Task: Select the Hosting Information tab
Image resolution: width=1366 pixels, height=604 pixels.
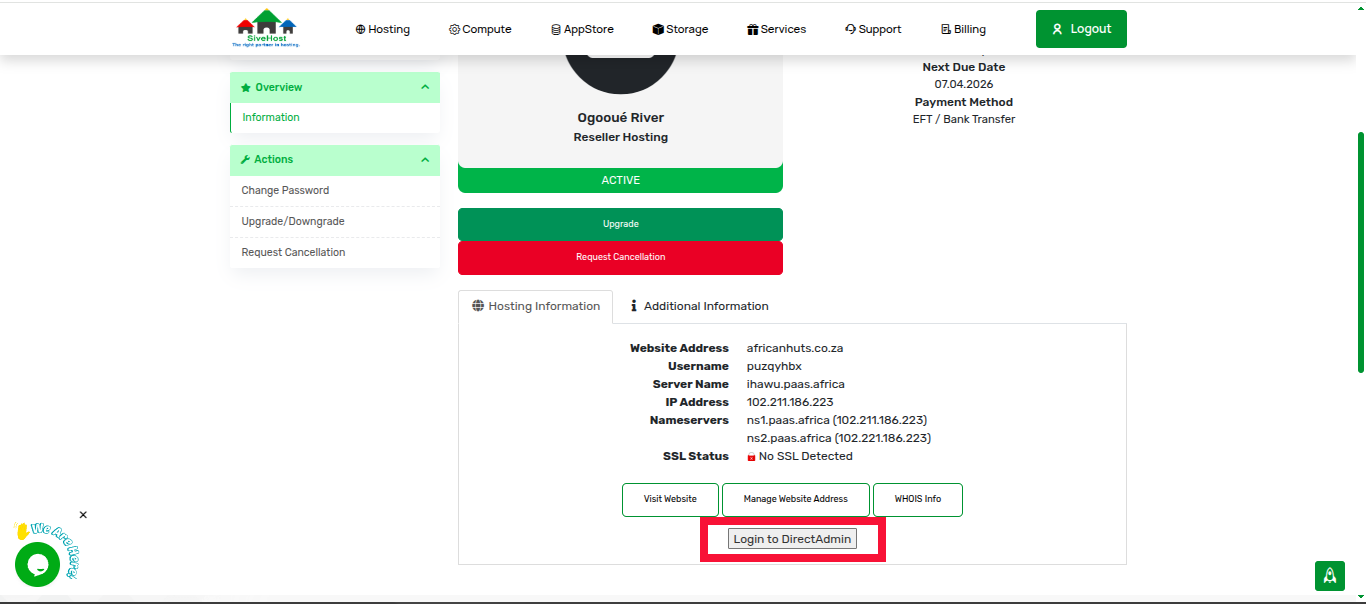Action: pos(535,306)
